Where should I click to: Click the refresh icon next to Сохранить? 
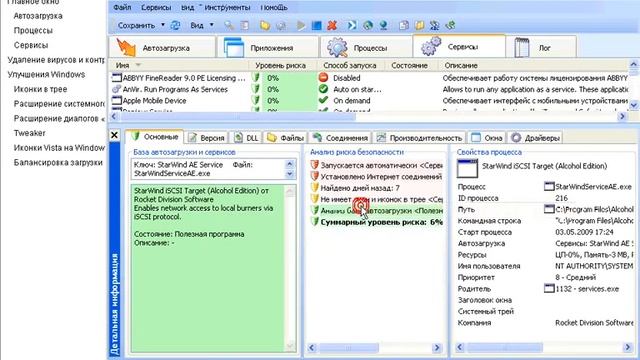pyautogui.click(x=176, y=25)
